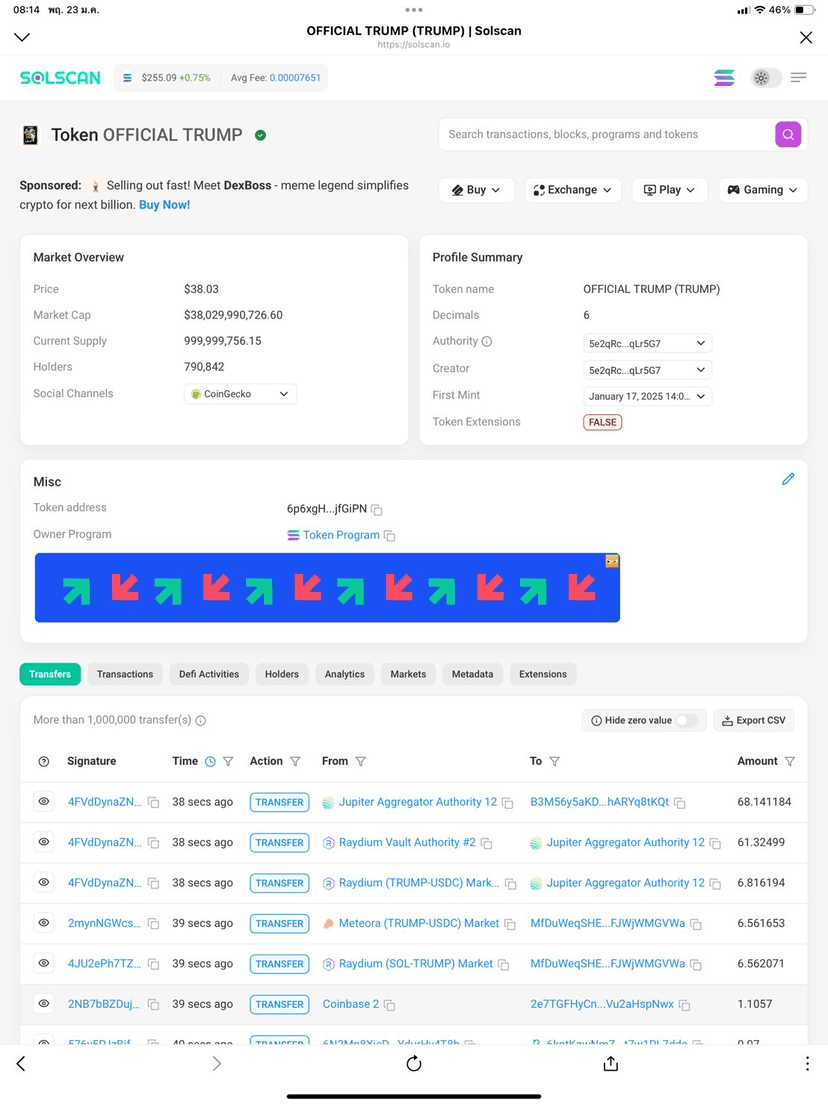Switch to the Analytics tab
Image resolution: width=828 pixels, height=1105 pixels.
coord(345,674)
